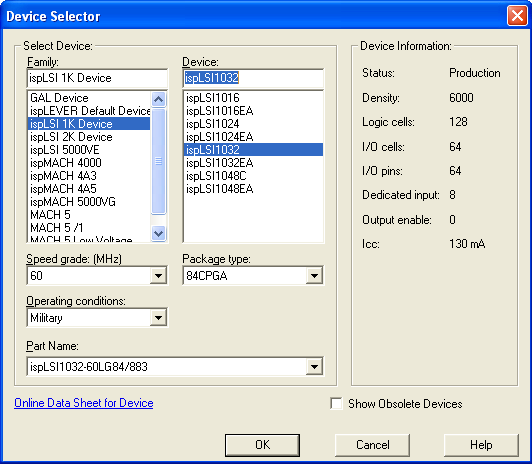Click Family list scroll down arrow
The height and width of the screenshot is (464, 532).
(158, 233)
